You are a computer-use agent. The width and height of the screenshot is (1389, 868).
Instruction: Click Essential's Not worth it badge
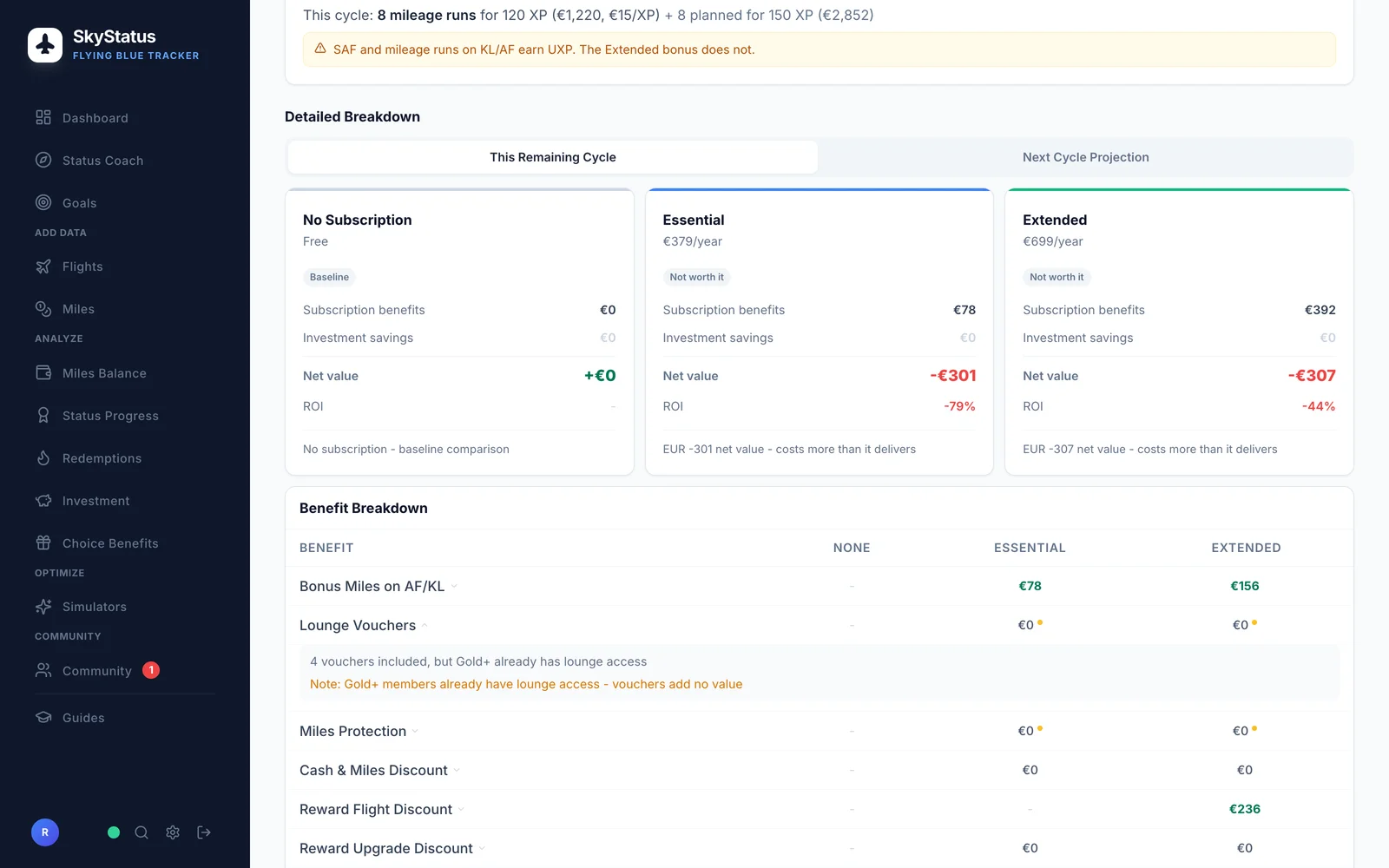click(x=696, y=277)
